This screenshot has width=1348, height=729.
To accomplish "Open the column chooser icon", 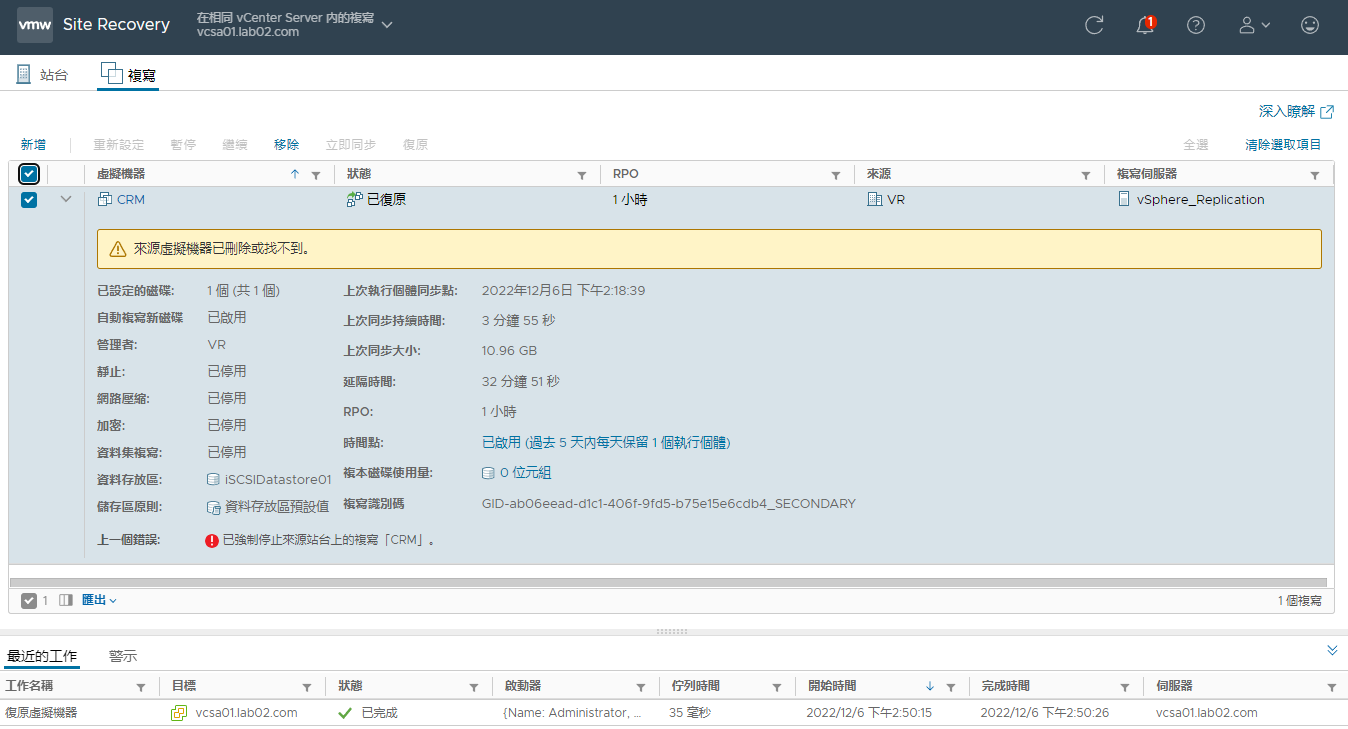I will 66,600.
